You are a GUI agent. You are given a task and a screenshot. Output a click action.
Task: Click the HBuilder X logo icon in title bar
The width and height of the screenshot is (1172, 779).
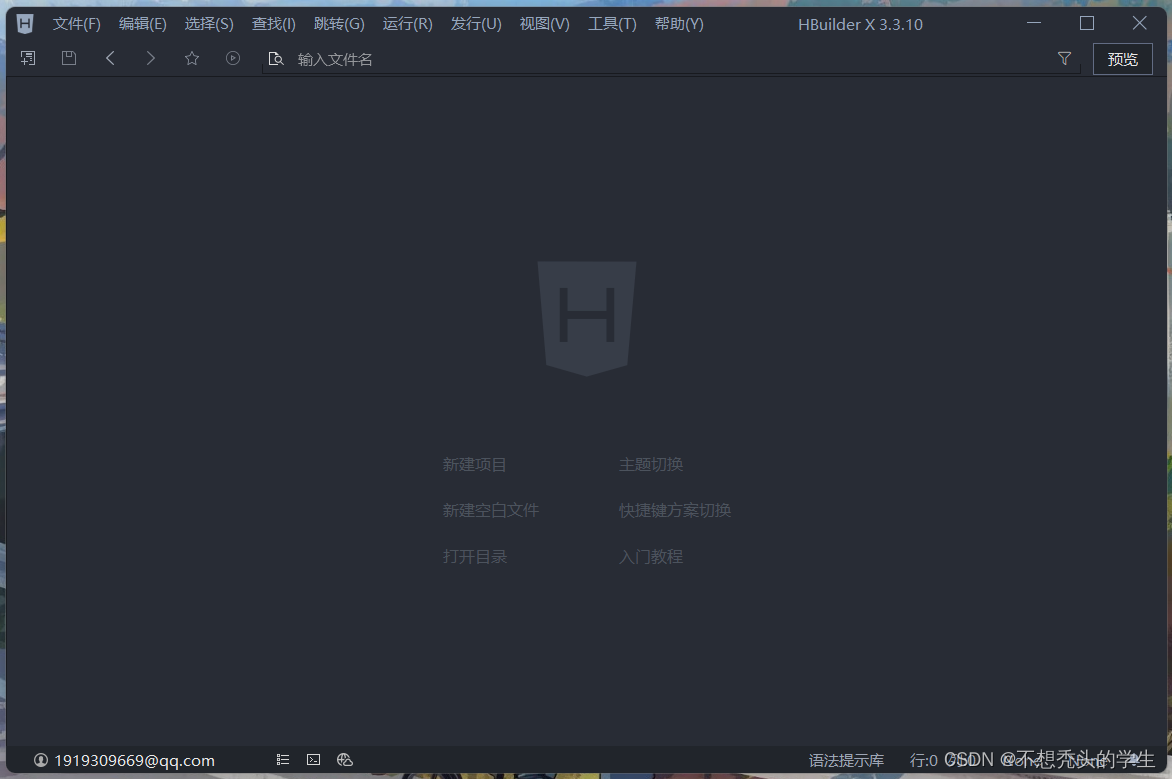coord(25,24)
